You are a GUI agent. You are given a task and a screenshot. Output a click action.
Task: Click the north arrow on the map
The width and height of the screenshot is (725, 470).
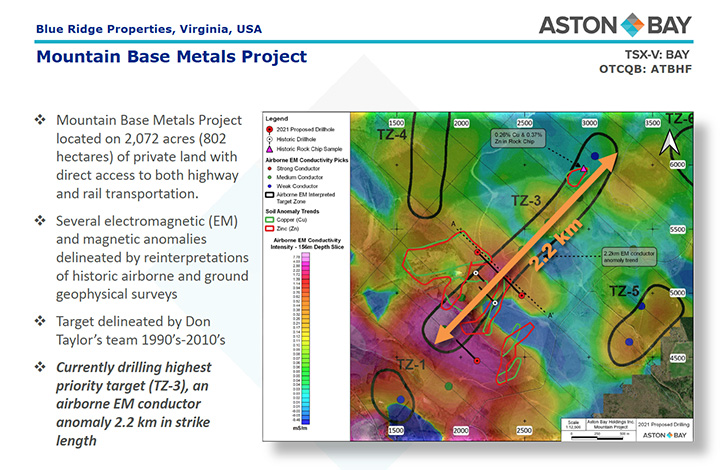[669, 142]
